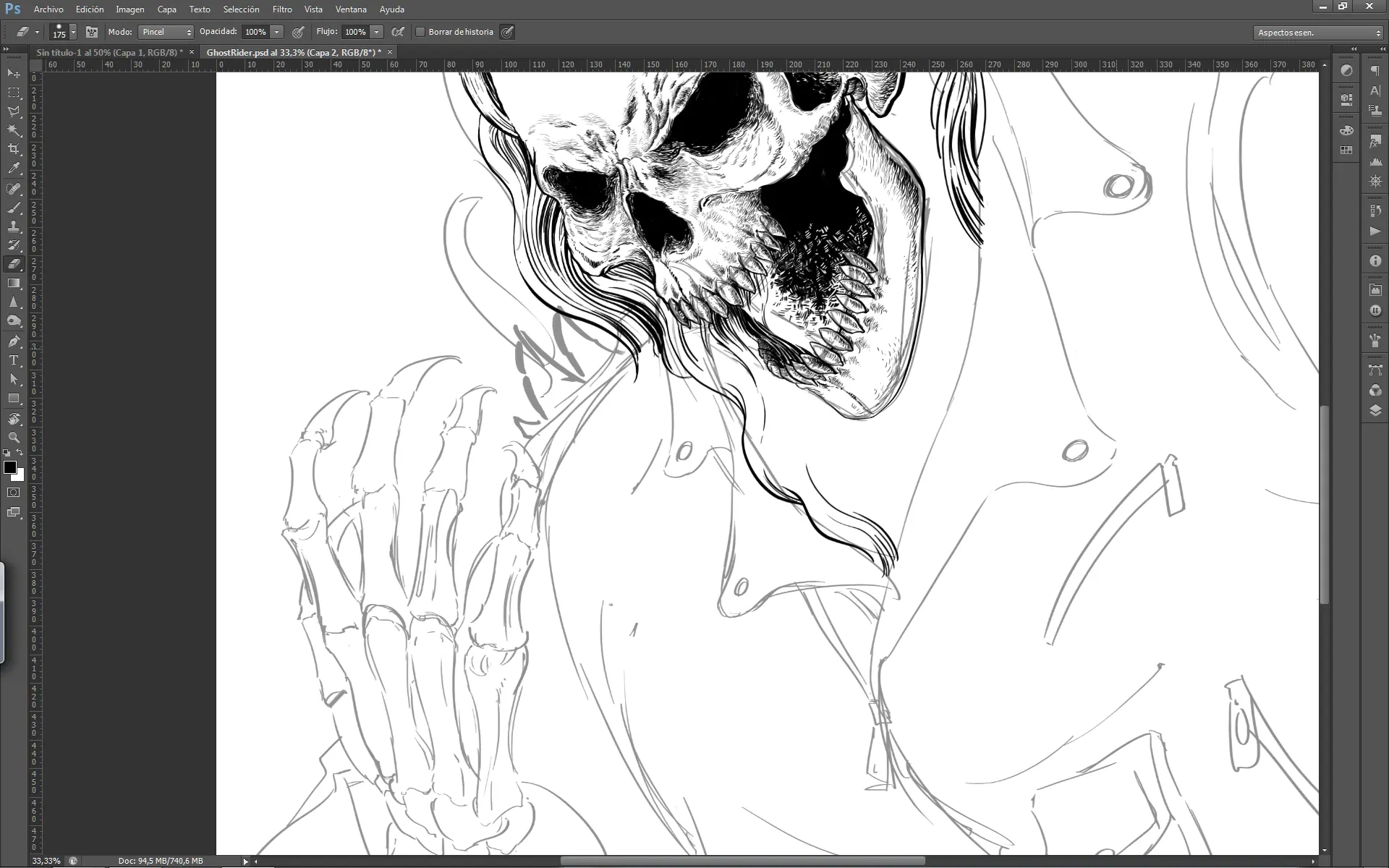Open the Paths panel icon
Viewport: 1389px width, 868px height.
[1375, 370]
